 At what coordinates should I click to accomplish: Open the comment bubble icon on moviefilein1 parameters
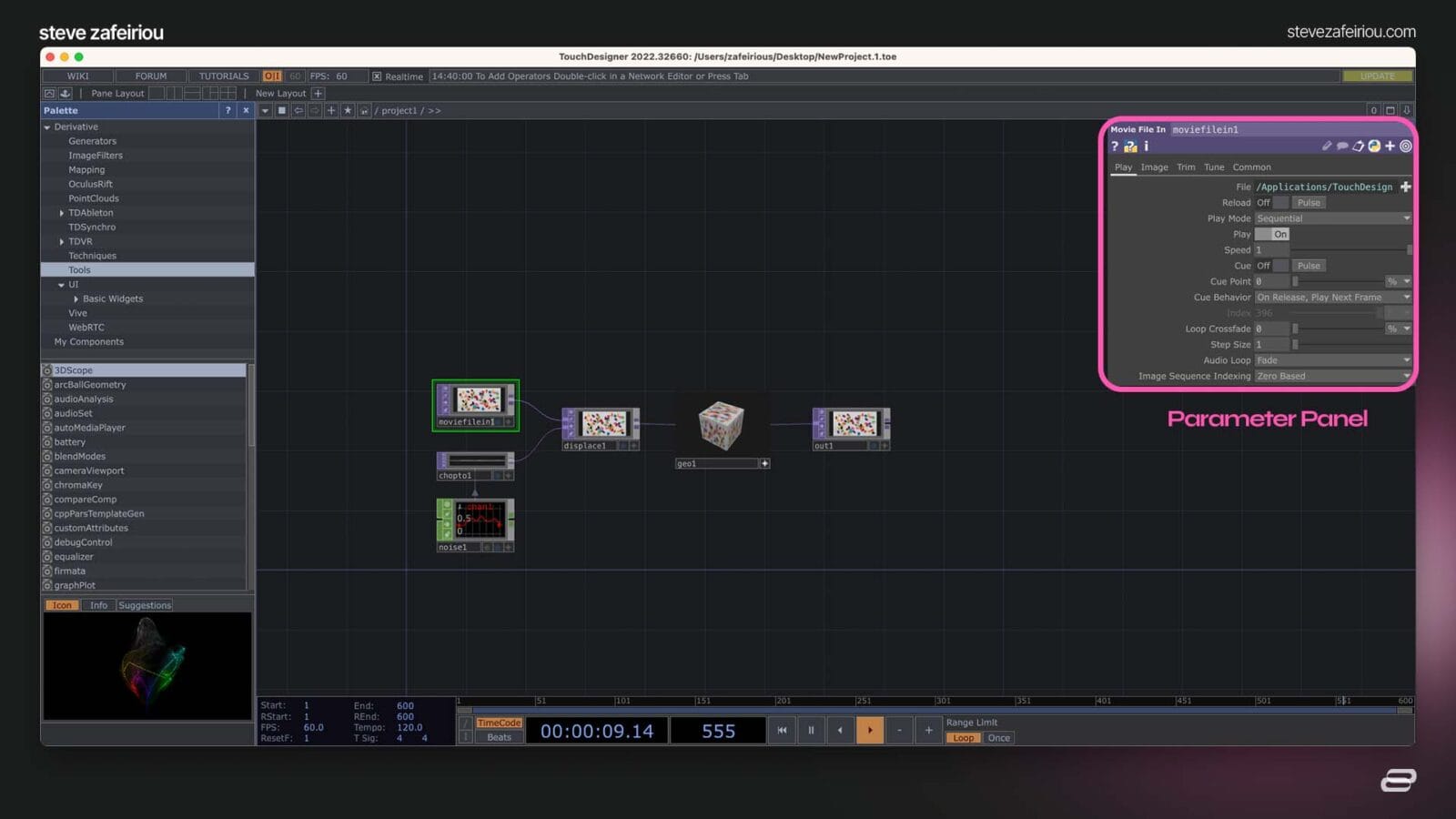click(1343, 145)
